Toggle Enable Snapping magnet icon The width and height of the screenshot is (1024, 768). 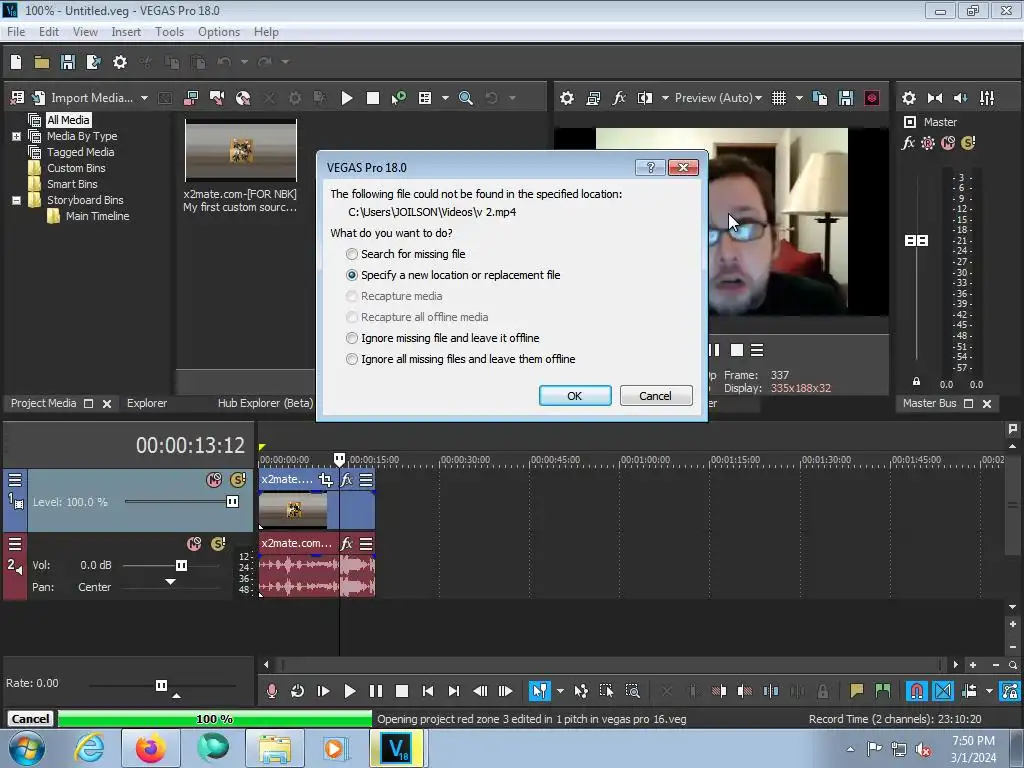pos(917,691)
